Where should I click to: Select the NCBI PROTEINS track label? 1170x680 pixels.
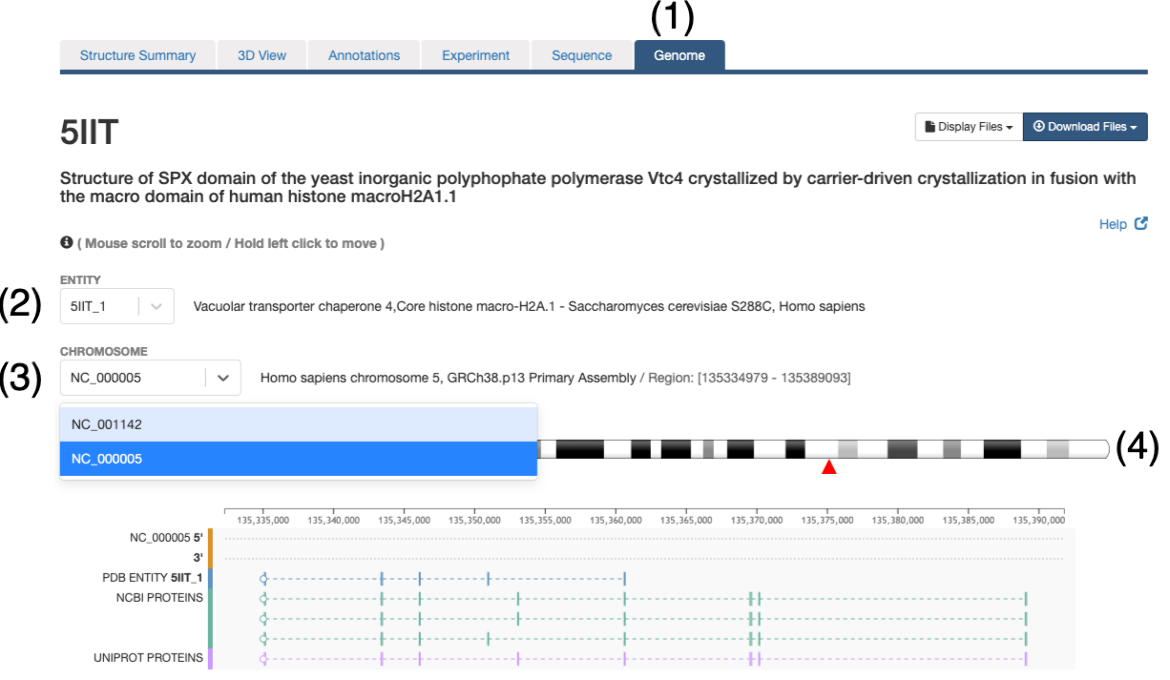click(x=159, y=598)
